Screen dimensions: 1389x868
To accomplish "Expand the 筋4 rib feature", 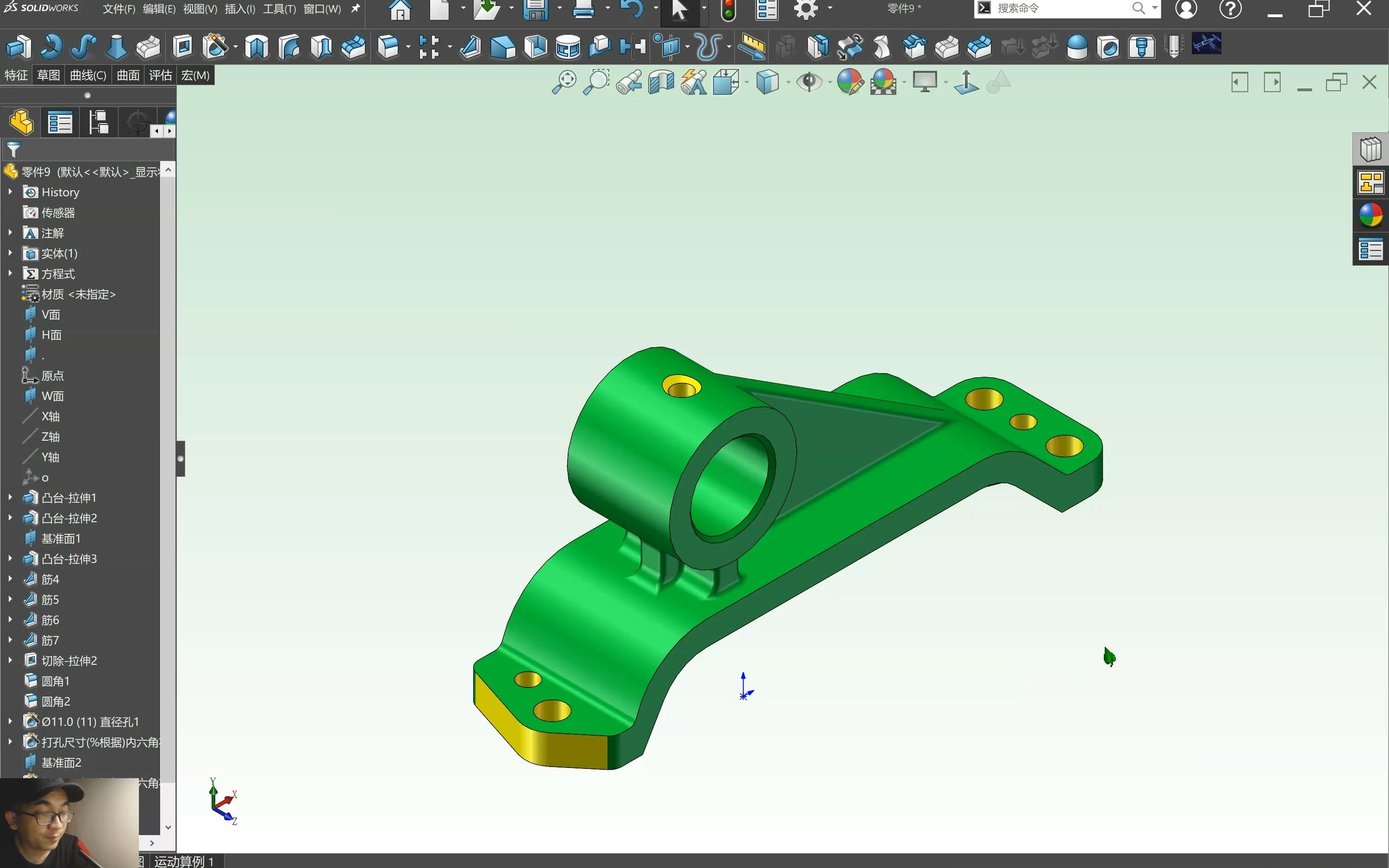I will click(10, 579).
